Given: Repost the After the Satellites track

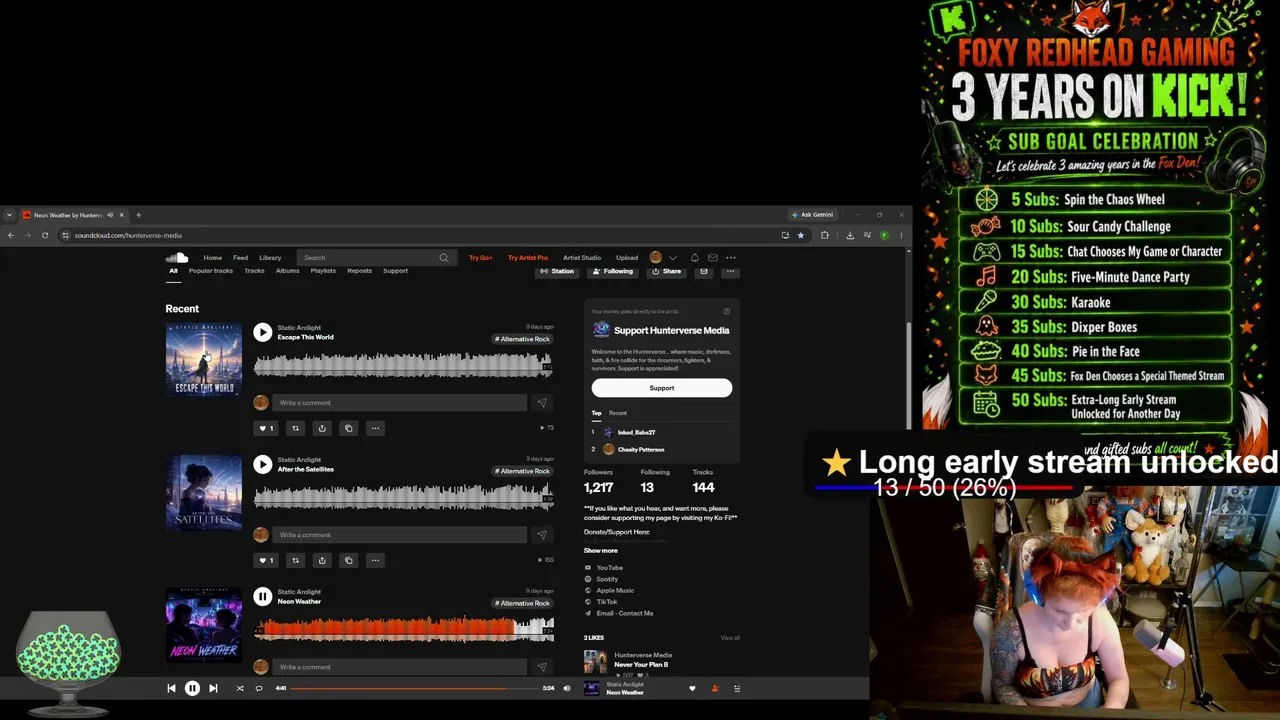Looking at the screenshot, I should 295,560.
